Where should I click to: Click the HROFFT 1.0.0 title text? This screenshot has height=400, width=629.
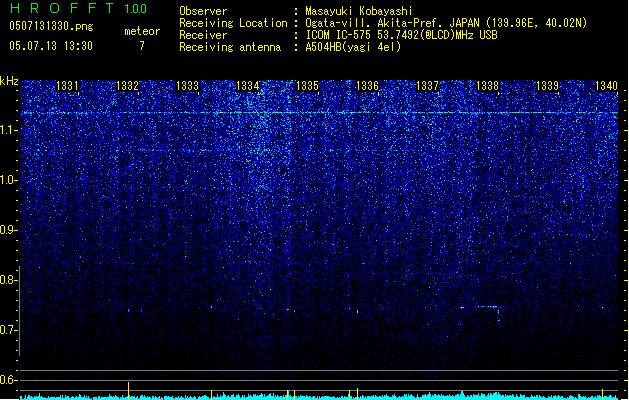point(78,8)
